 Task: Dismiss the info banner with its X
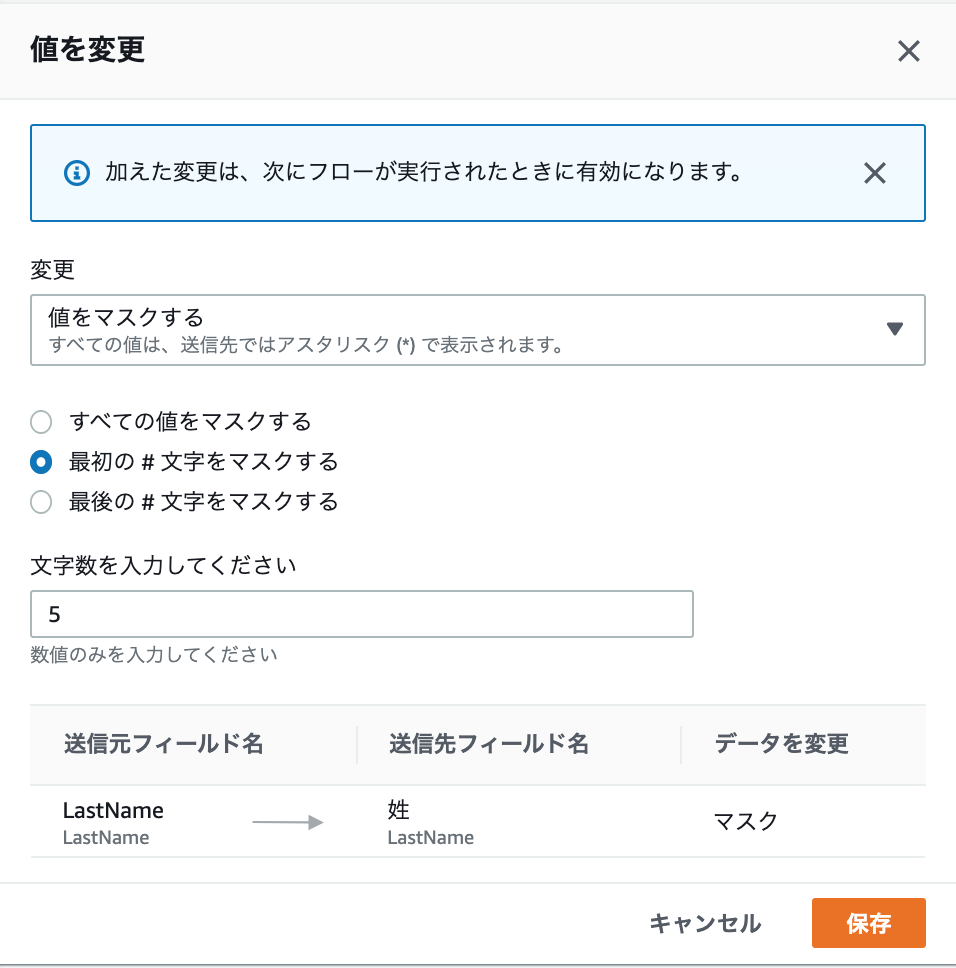[x=874, y=174]
